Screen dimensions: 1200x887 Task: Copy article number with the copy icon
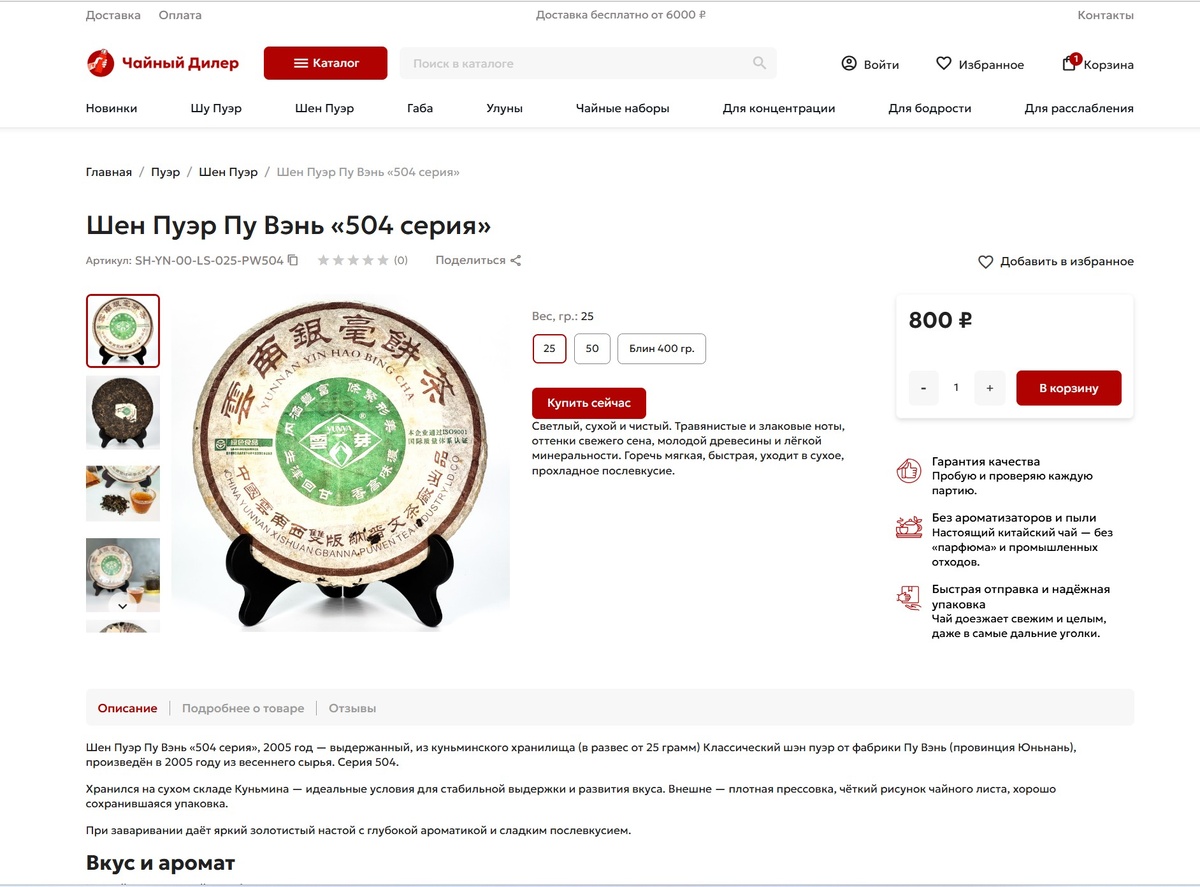tap(293, 260)
